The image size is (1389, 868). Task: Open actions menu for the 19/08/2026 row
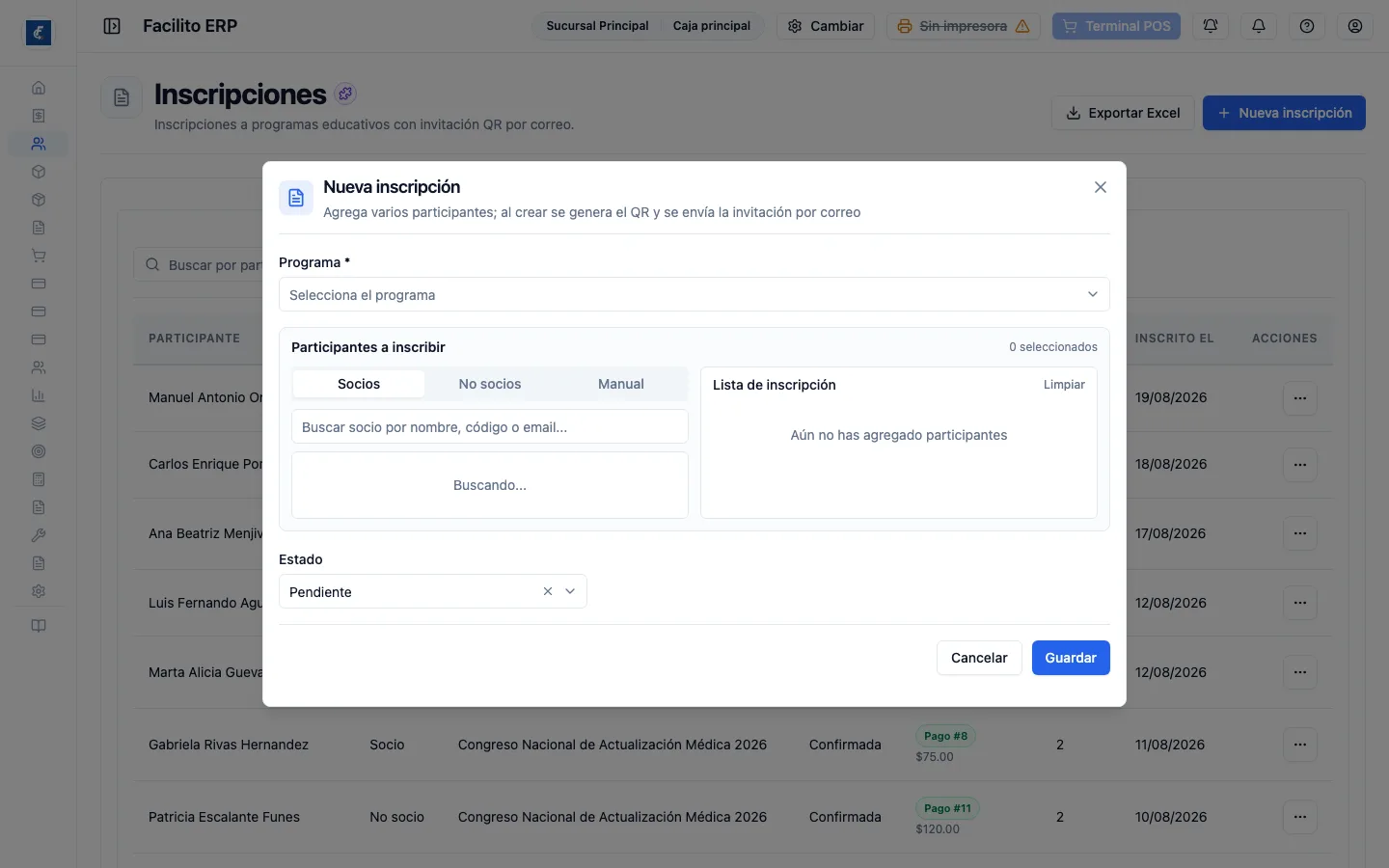coord(1300,397)
